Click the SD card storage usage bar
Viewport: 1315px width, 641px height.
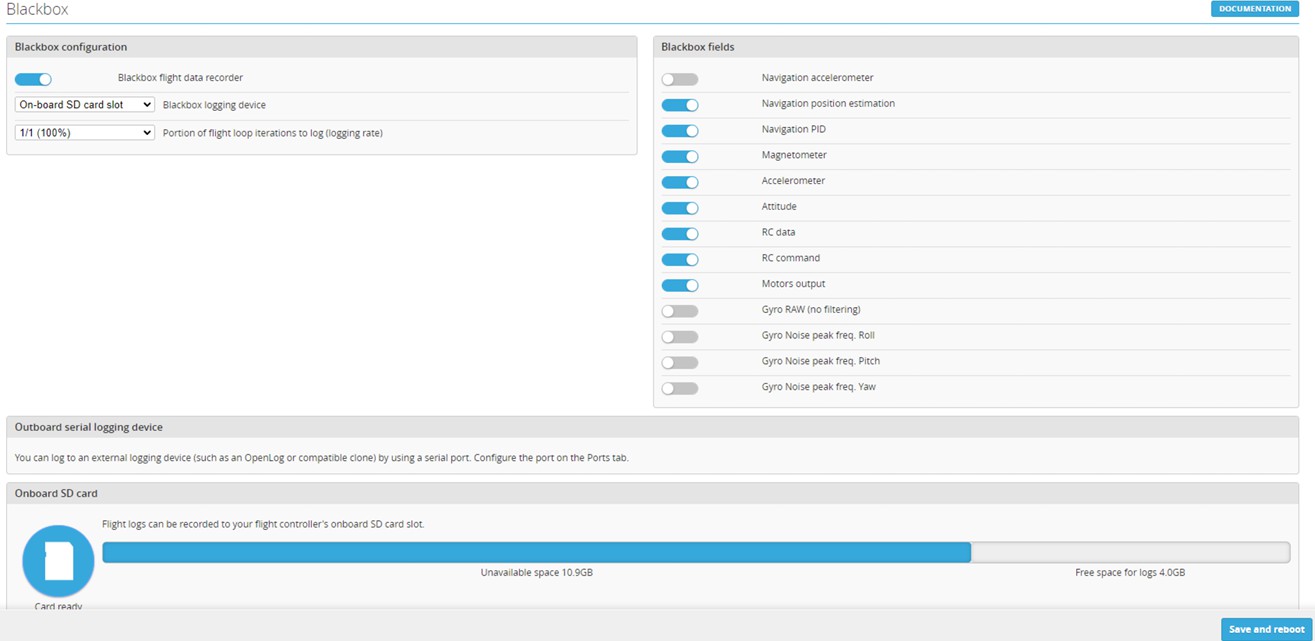click(695, 552)
